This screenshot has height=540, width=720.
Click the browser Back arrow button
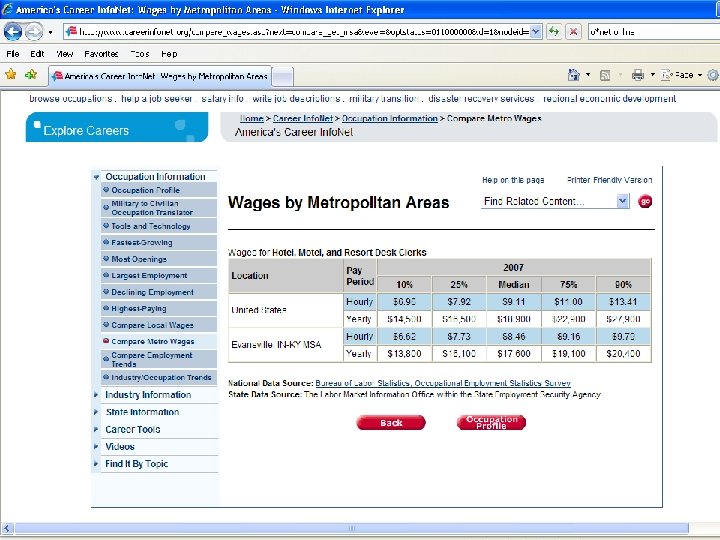tap(13, 32)
